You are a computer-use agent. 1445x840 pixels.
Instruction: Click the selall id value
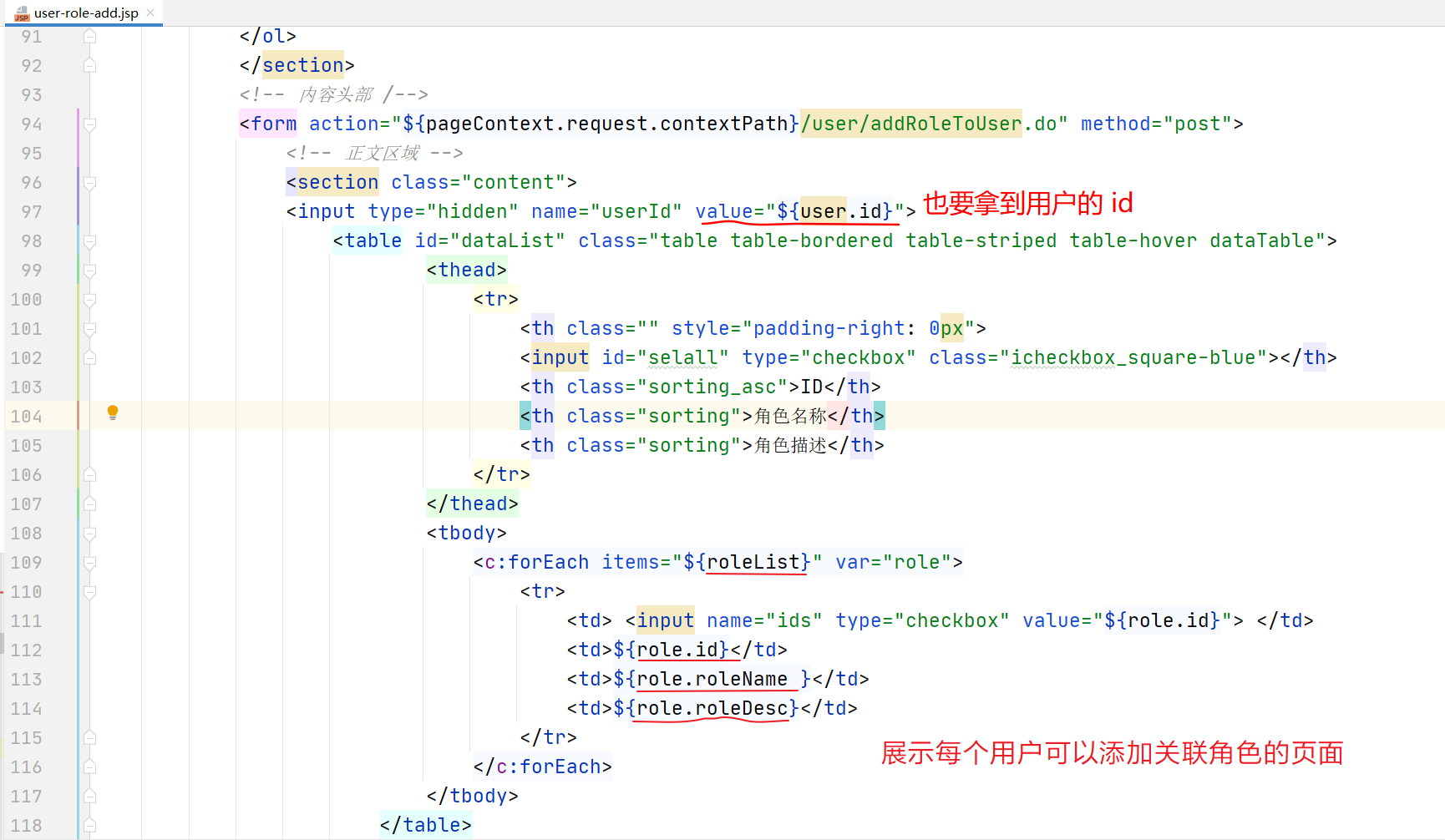[x=683, y=357]
